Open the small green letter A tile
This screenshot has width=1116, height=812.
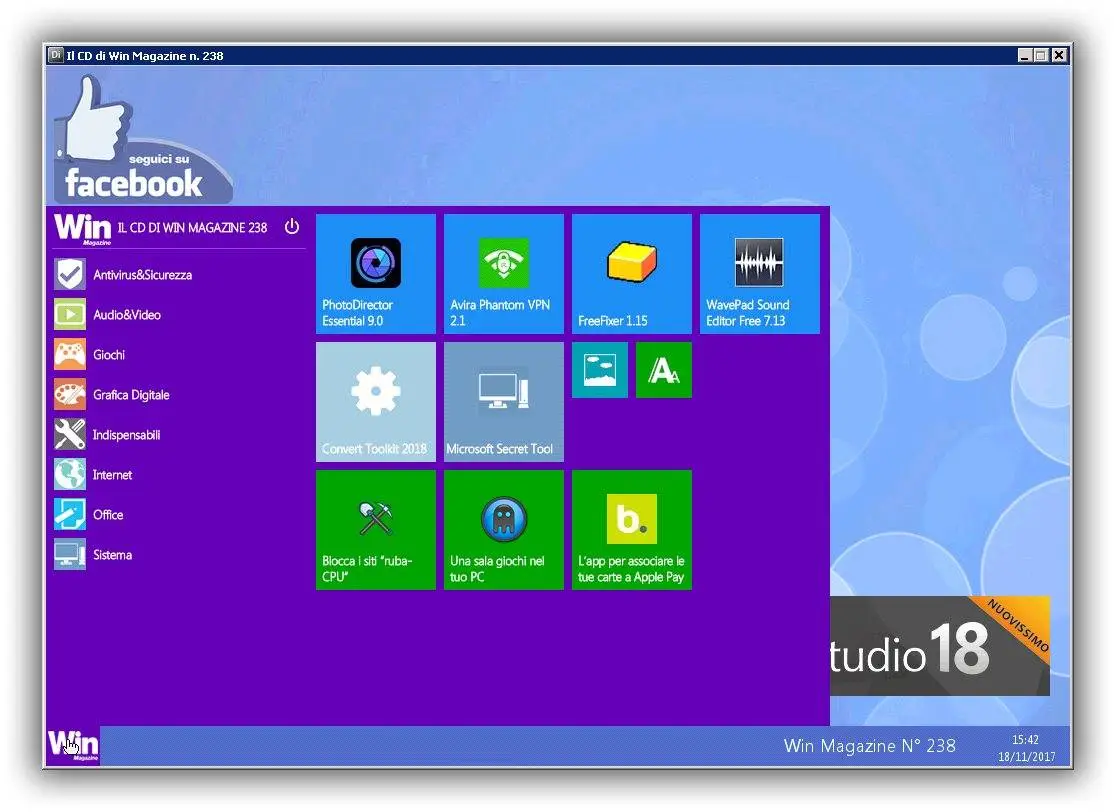coord(664,370)
